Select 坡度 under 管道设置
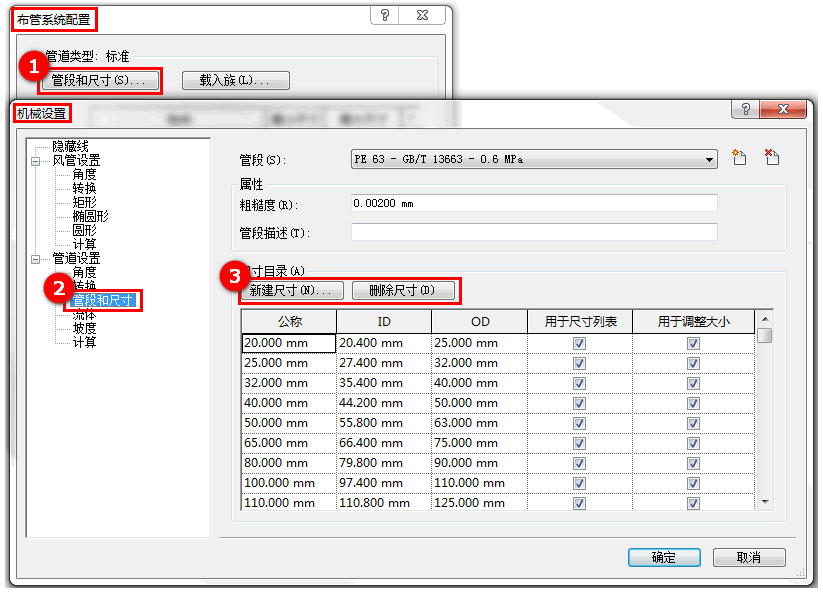The height and width of the screenshot is (592, 823). 84,328
